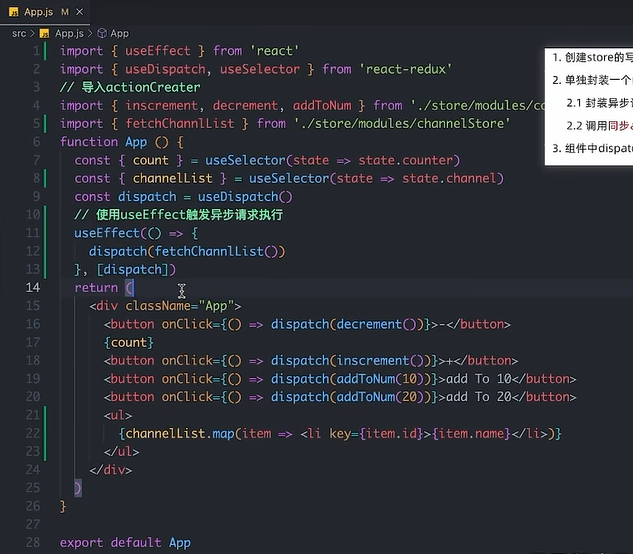This screenshot has height=554, width=633.
Task: Click 'className="App"' on line 15
Action: tap(180, 306)
